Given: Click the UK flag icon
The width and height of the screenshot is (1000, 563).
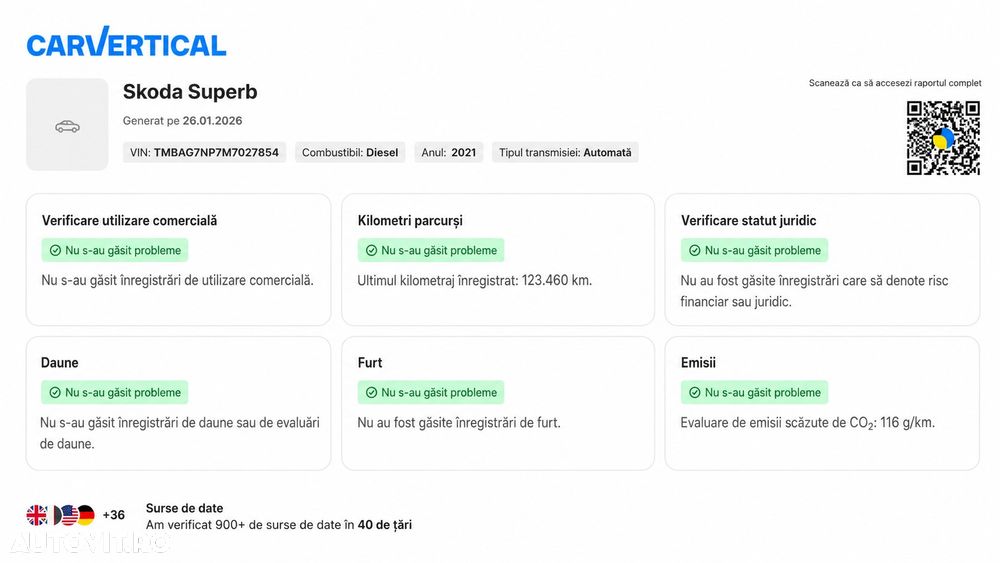Looking at the screenshot, I should (x=37, y=515).
